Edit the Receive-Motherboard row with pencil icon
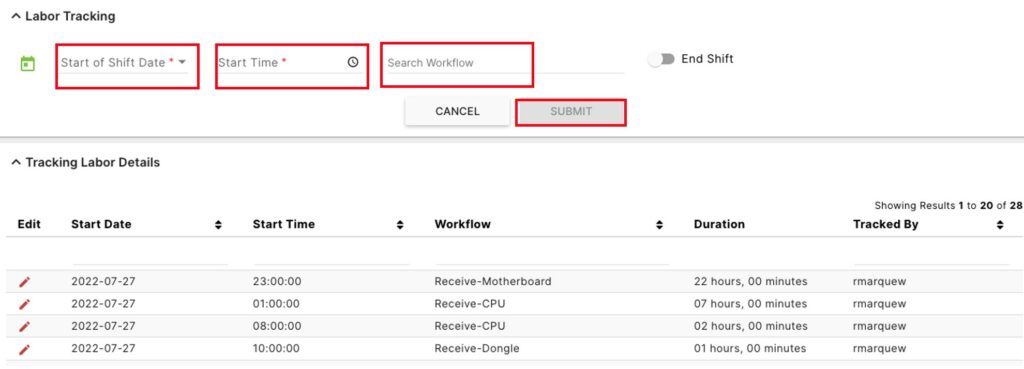This screenshot has width=1024, height=369. (24, 281)
